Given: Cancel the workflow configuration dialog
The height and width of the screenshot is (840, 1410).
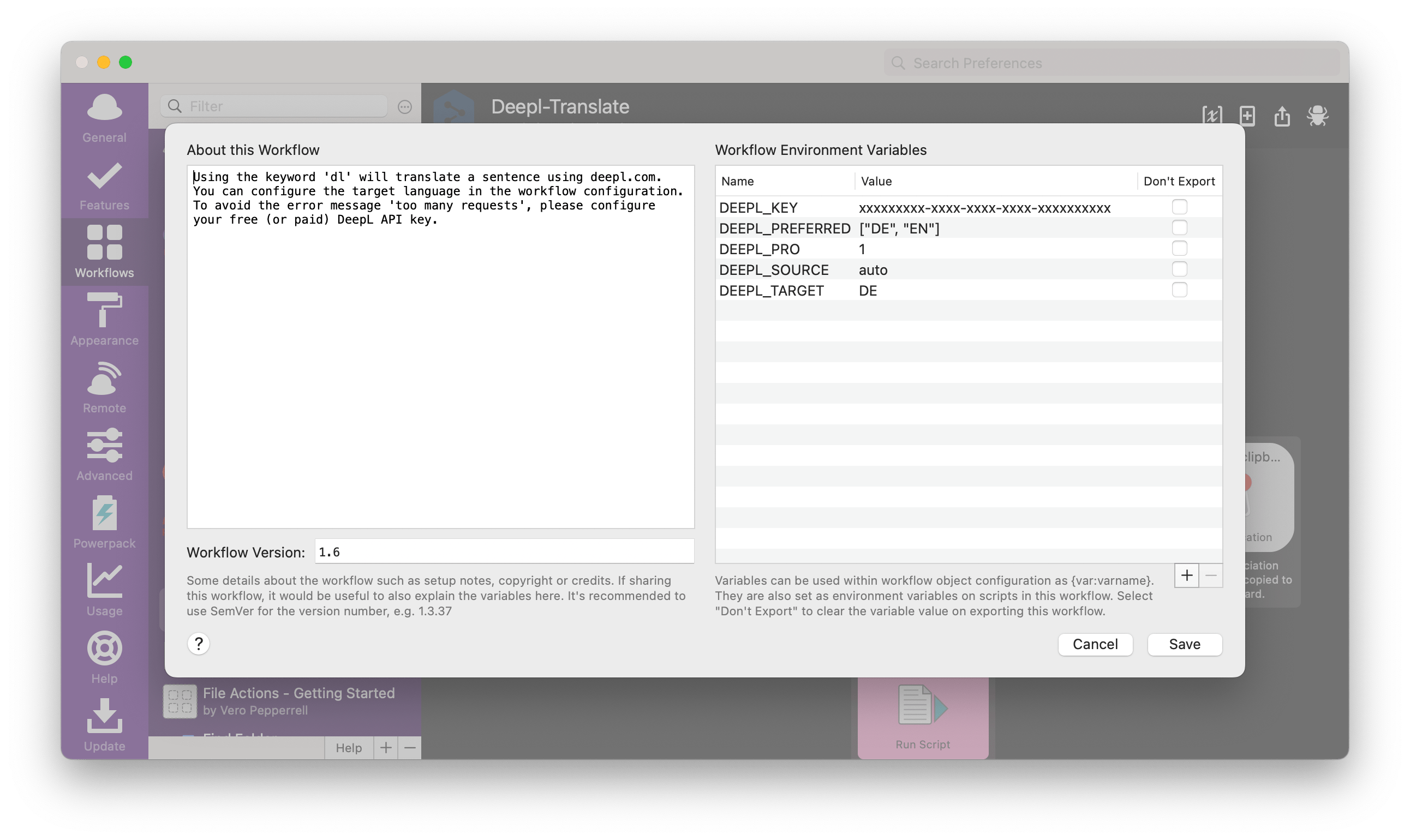Looking at the screenshot, I should (x=1095, y=644).
